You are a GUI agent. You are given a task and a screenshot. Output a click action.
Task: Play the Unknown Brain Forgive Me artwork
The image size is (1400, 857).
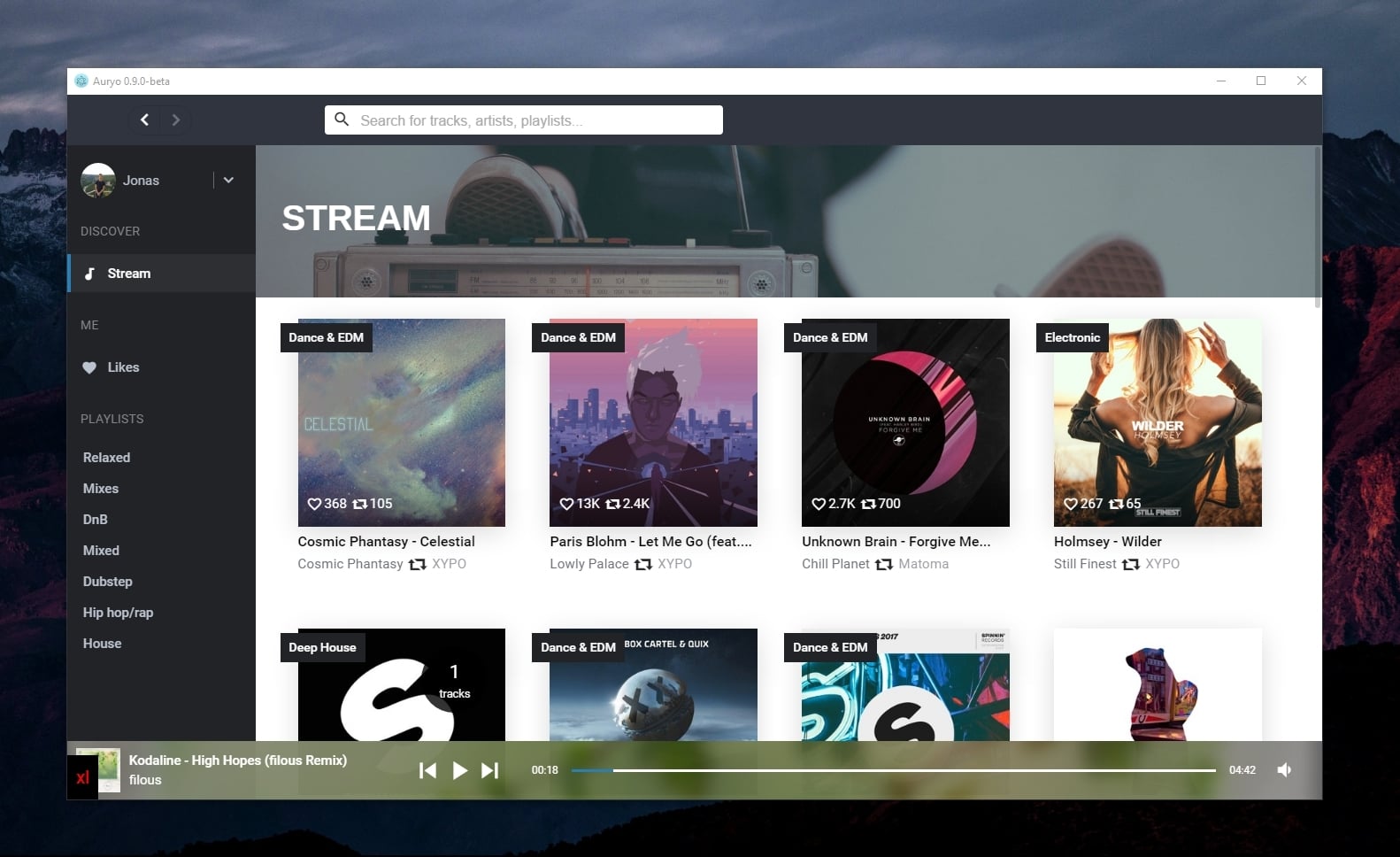point(905,422)
